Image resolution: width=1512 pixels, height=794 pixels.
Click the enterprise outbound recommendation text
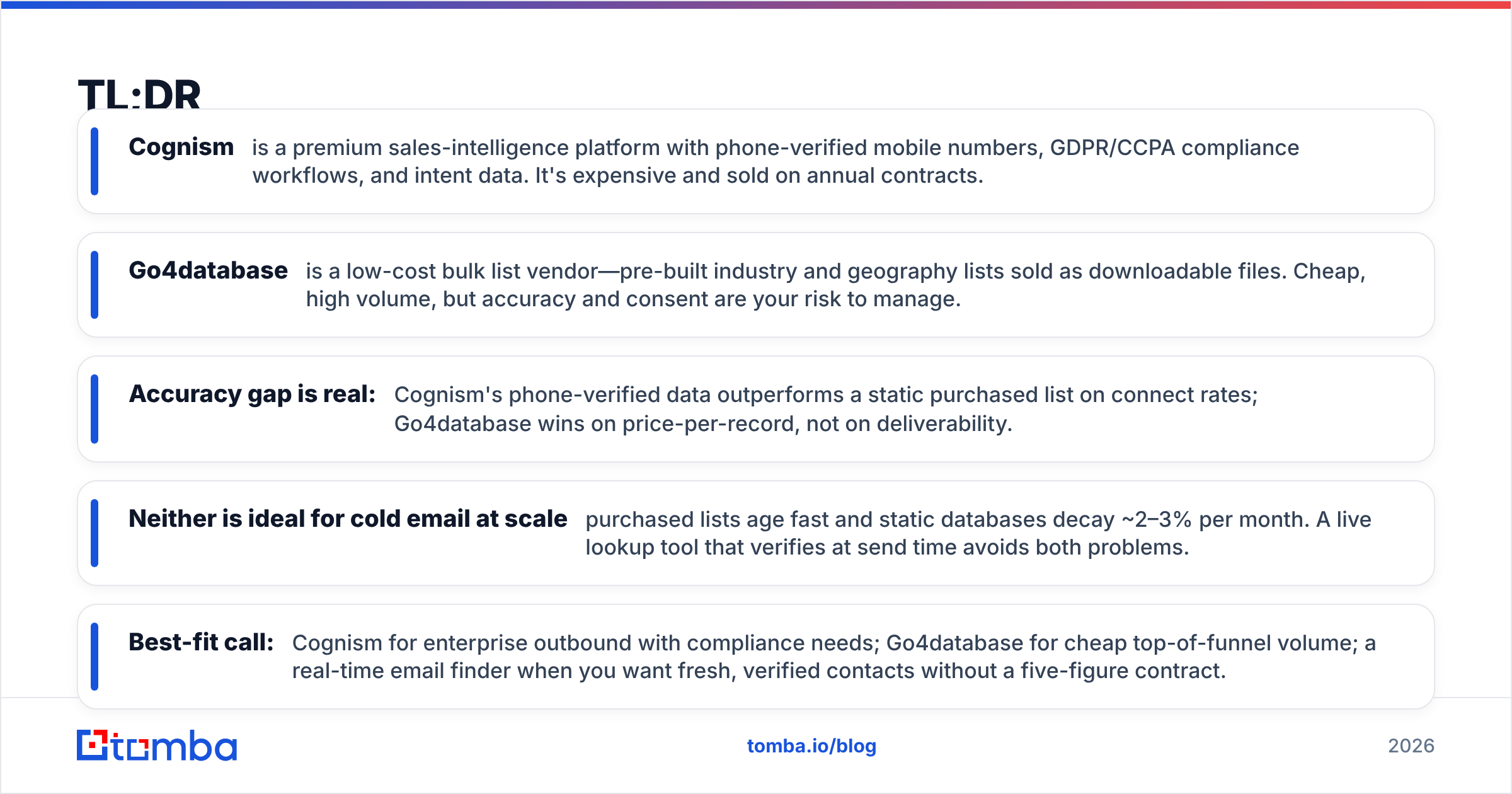click(x=834, y=657)
